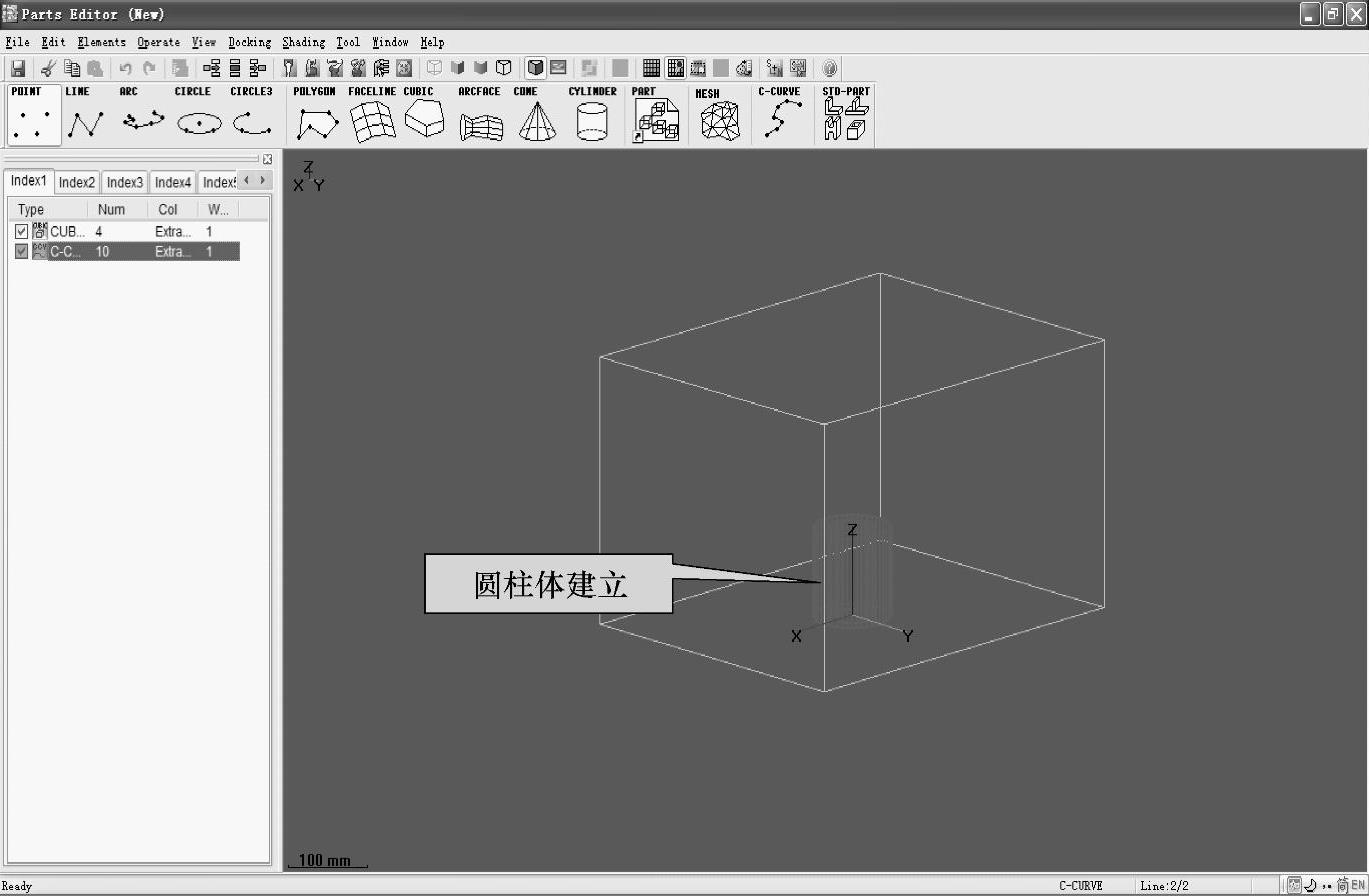Image resolution: width=1369 pixels, height=896 pixels.
Task: Close the index side panel
Action: click(x=267, y=159)
